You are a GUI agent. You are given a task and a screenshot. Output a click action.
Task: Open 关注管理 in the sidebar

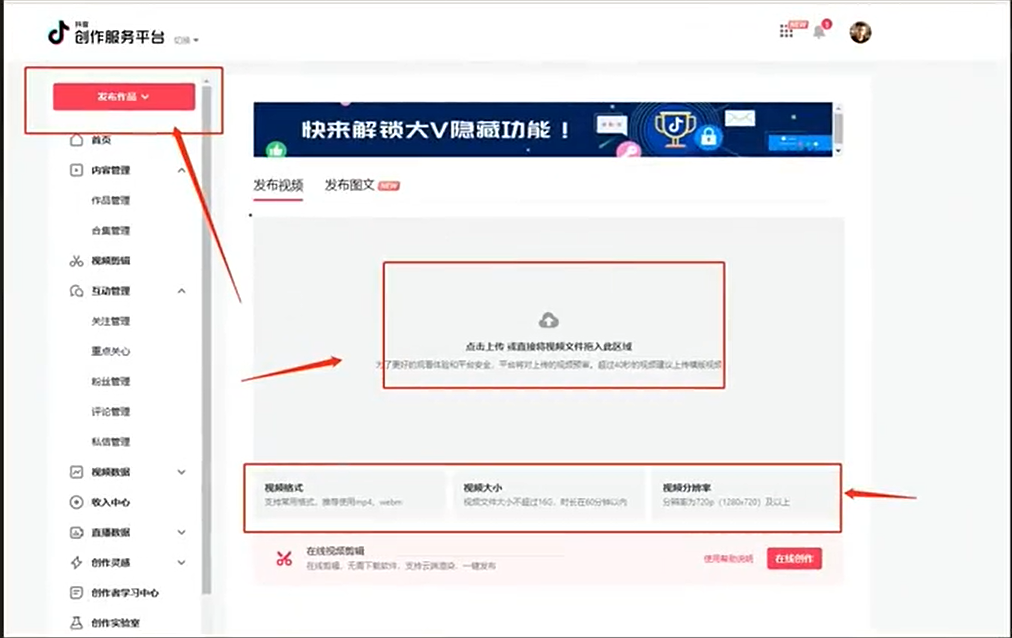[x=110, y=321]
